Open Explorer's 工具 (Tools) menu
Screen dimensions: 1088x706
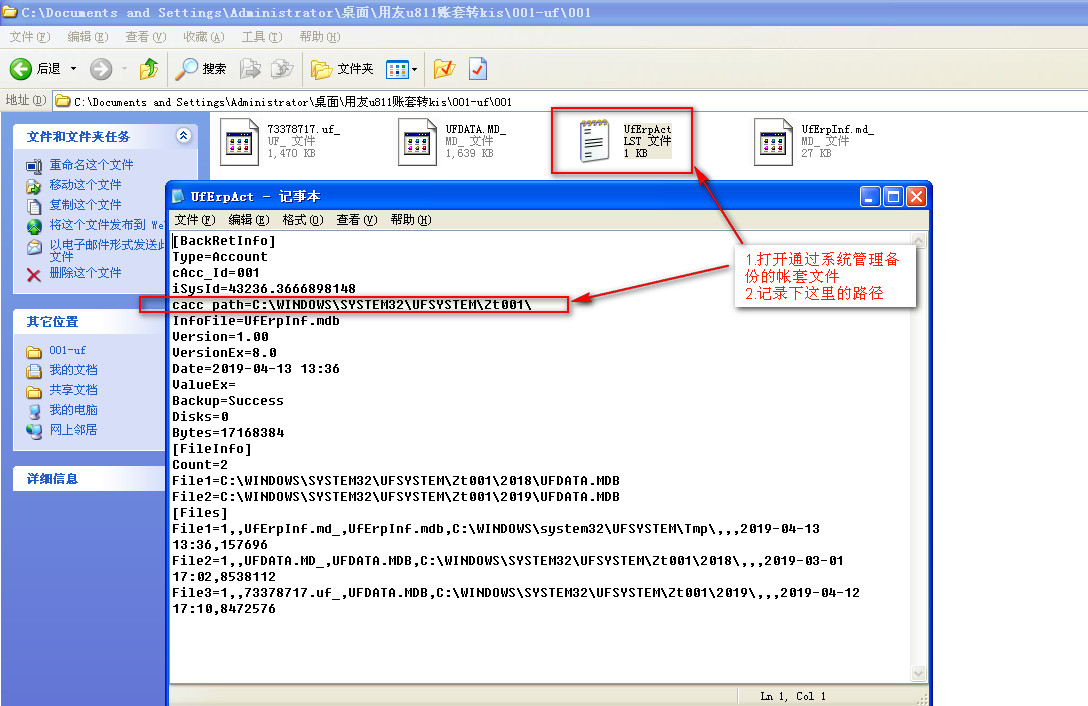[260, 37]
